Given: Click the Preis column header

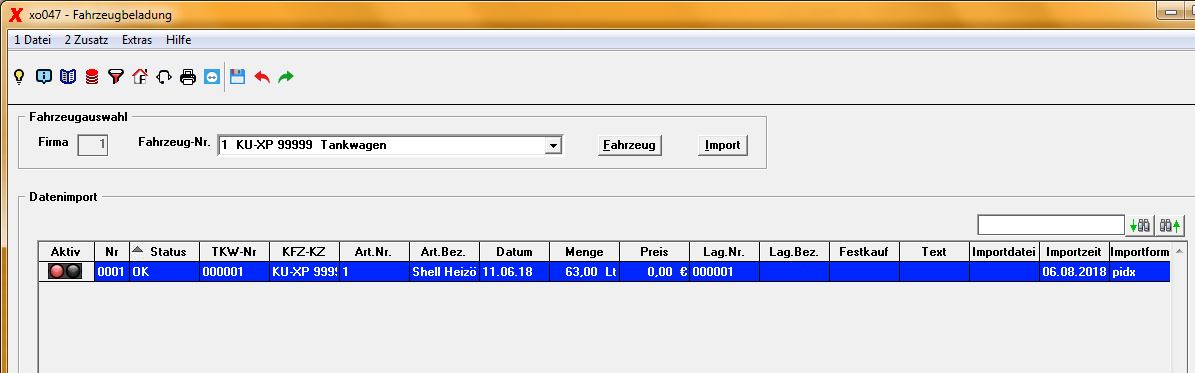Looking at the screenshot, I should (x=655, y=251).
